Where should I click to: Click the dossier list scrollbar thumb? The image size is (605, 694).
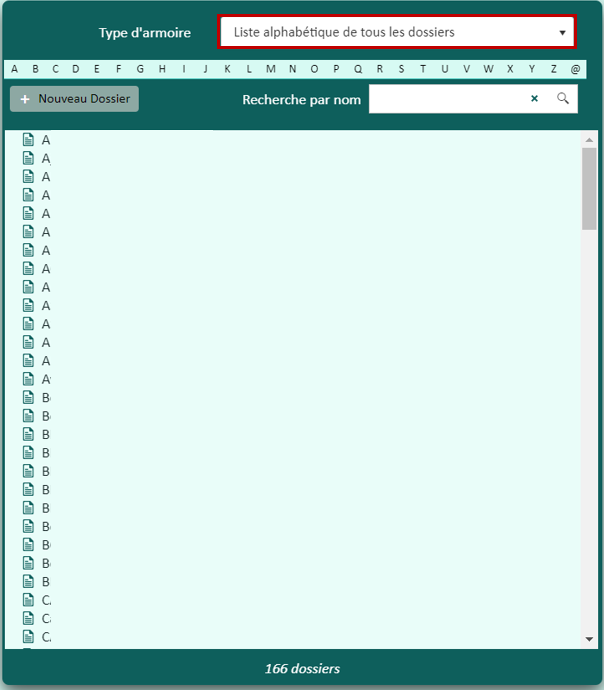(589, 188)
